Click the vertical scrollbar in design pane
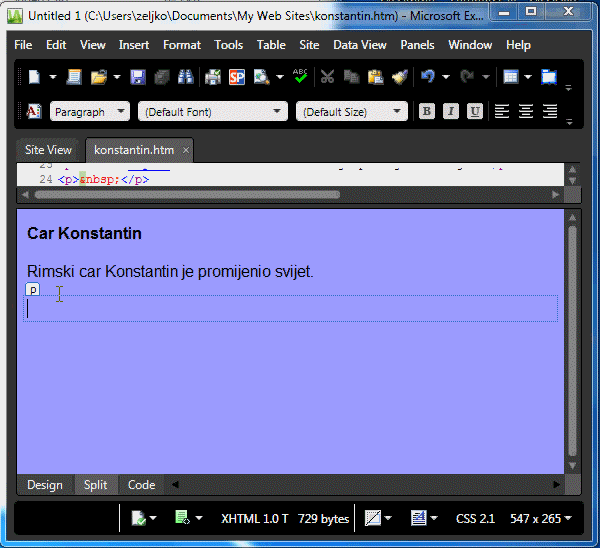The height and width of the screenshot is (548, 600). tap(572, 340)
